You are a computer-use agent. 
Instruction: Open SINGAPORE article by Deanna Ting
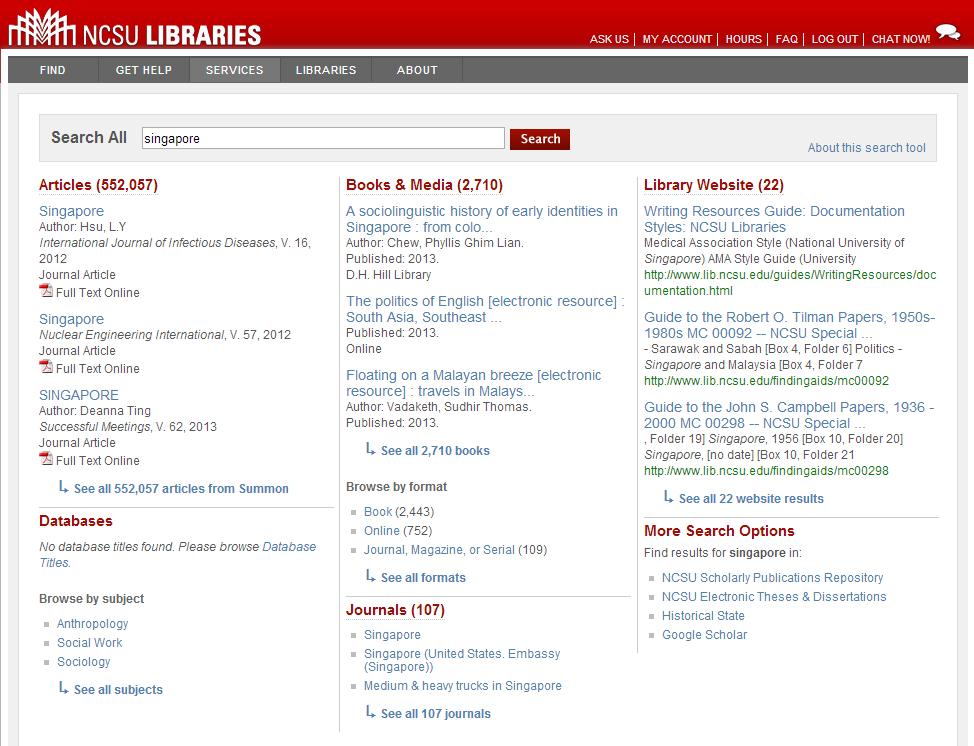coord(79,395)
